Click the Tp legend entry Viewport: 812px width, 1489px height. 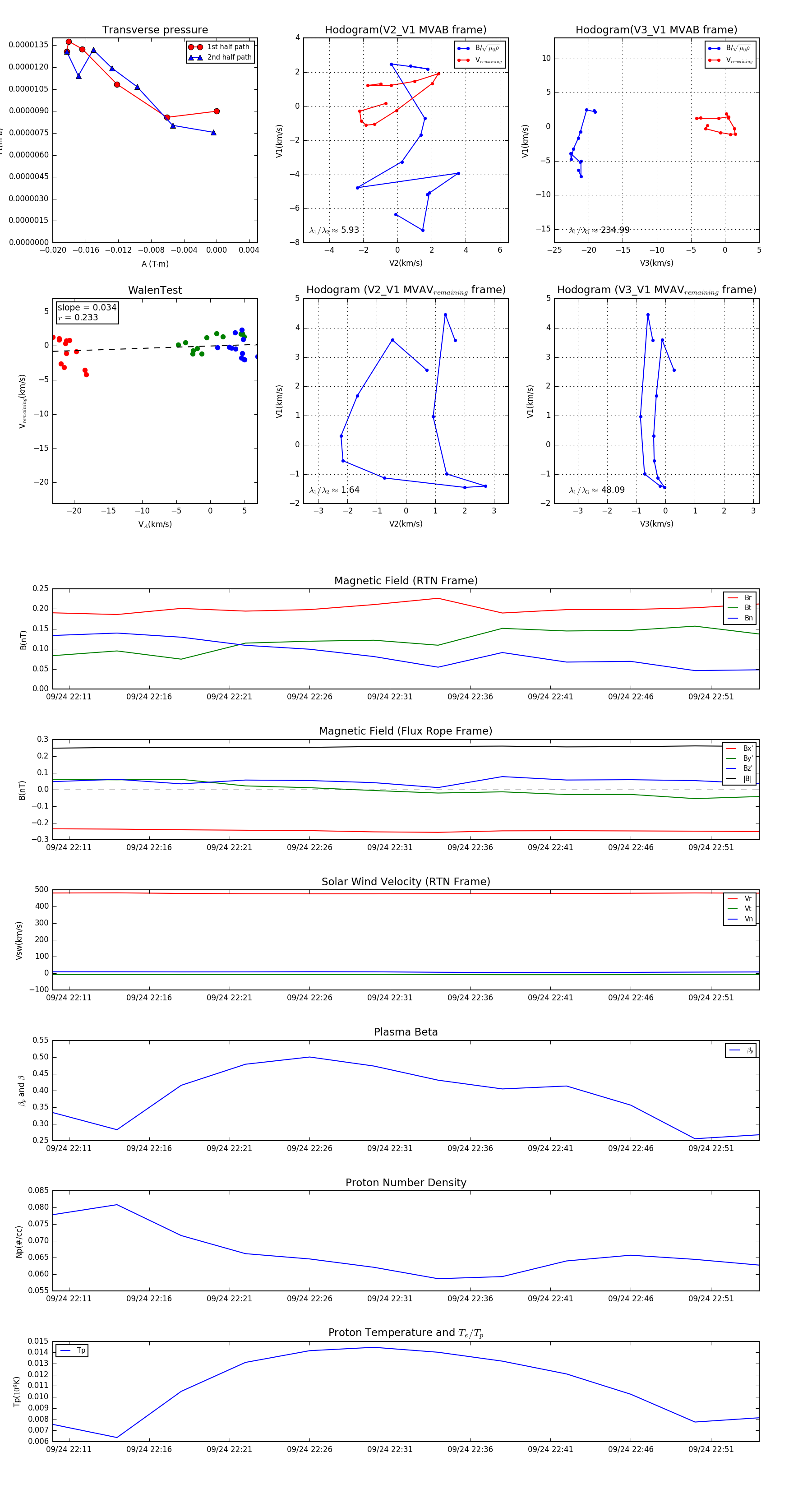pyautogui.click(x=72, y=1351)
